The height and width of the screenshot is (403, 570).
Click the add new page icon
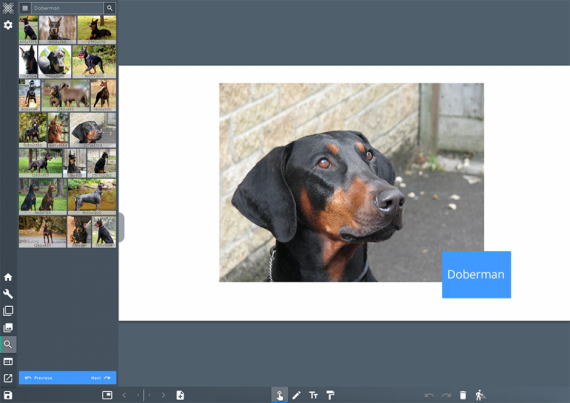point(180,395)
